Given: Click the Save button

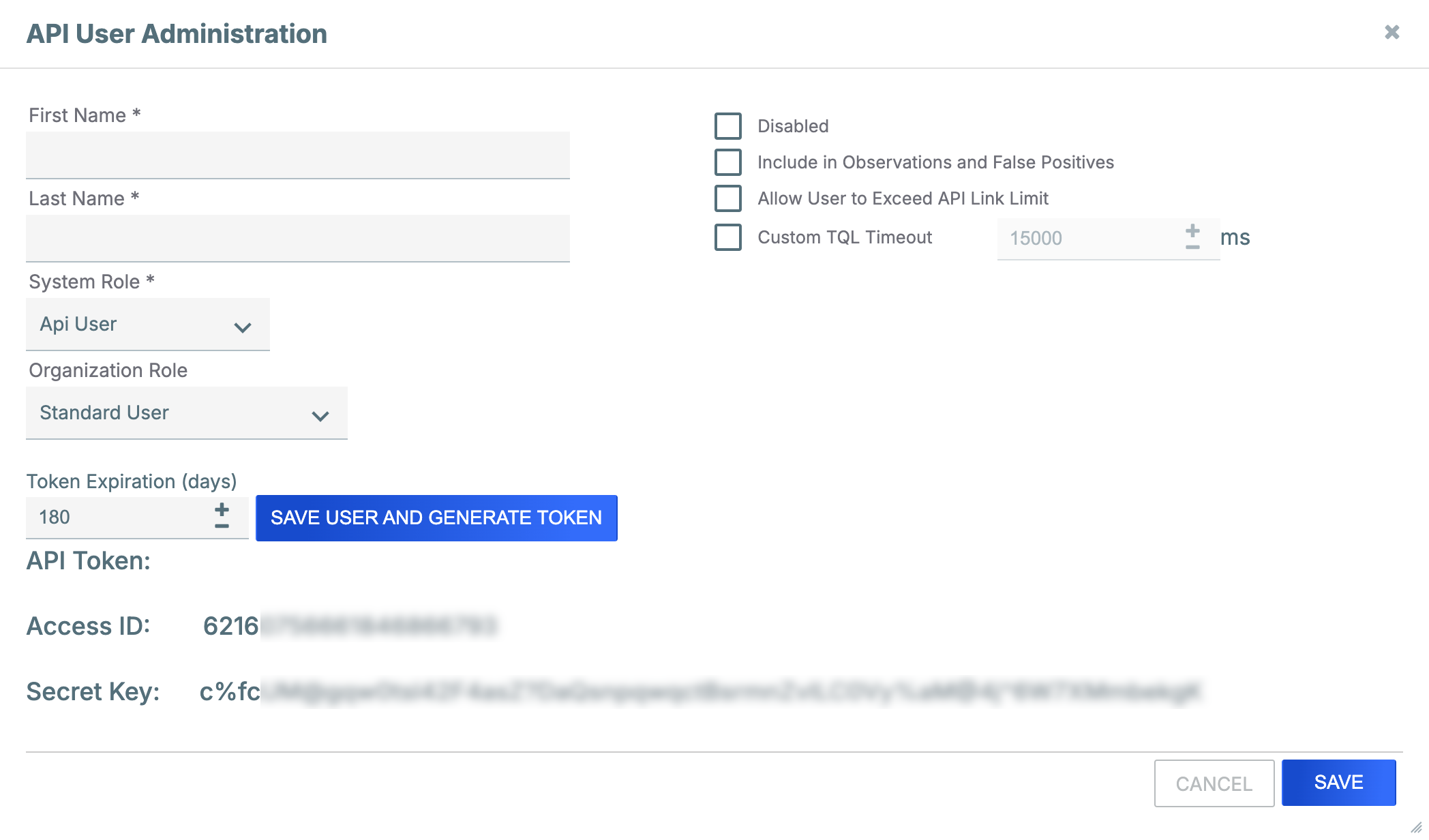Looking at the screenshot, I should tap(1338, 782).
